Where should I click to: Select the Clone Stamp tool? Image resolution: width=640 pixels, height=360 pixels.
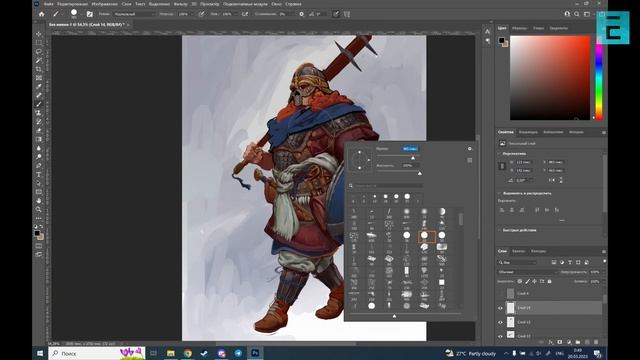(39, 113)
